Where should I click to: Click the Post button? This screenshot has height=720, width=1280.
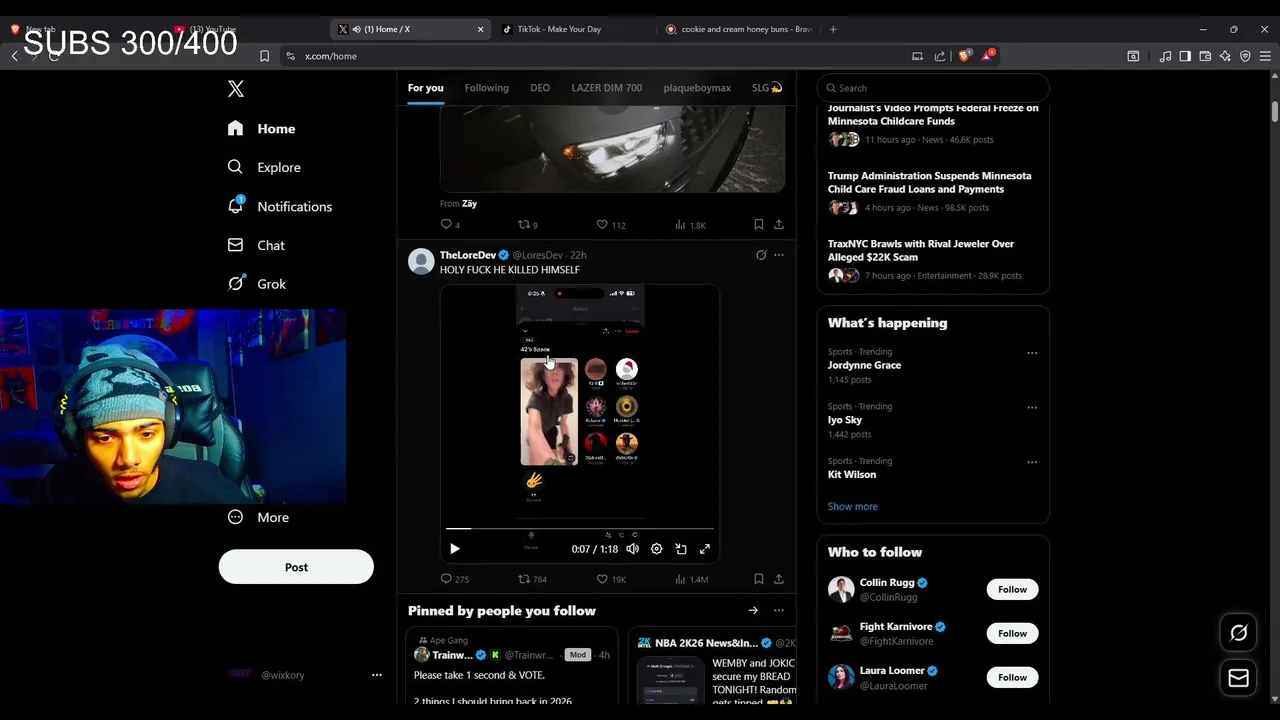296,567
